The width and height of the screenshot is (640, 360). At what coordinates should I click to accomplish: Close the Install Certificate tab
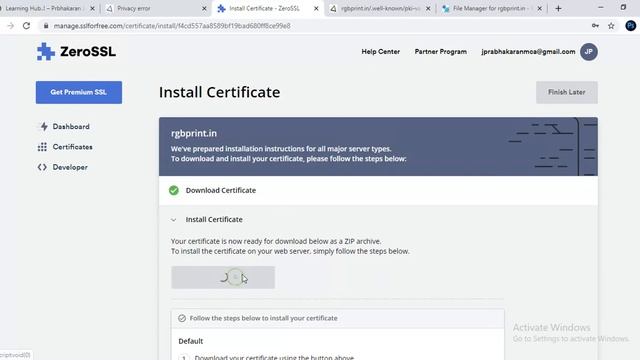(316, 8)
